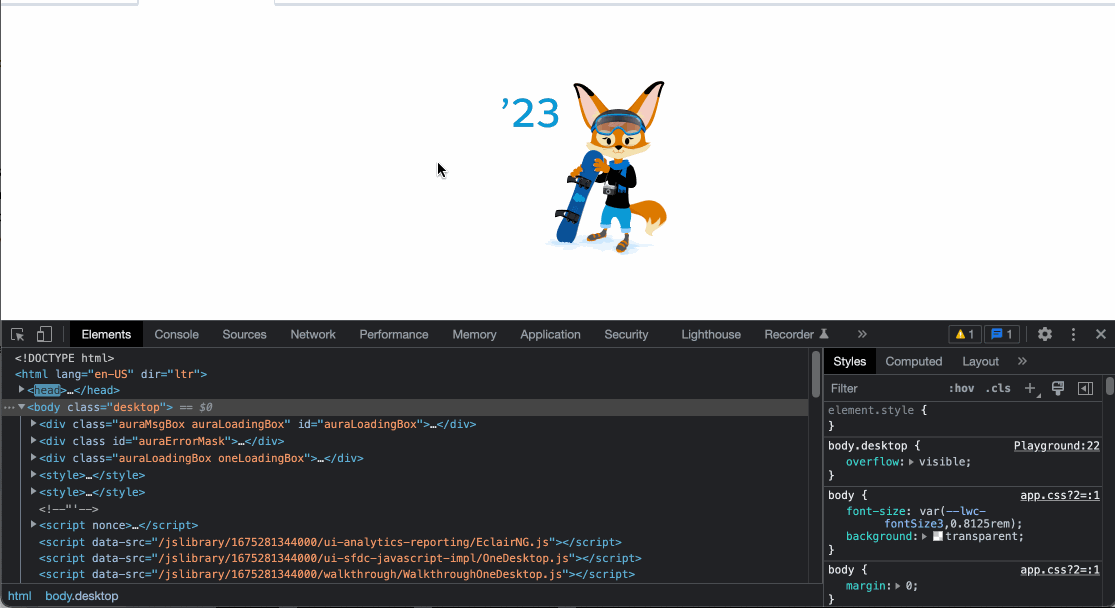
Task: Open the issues message badge
Action: [x=1000, y=334]
